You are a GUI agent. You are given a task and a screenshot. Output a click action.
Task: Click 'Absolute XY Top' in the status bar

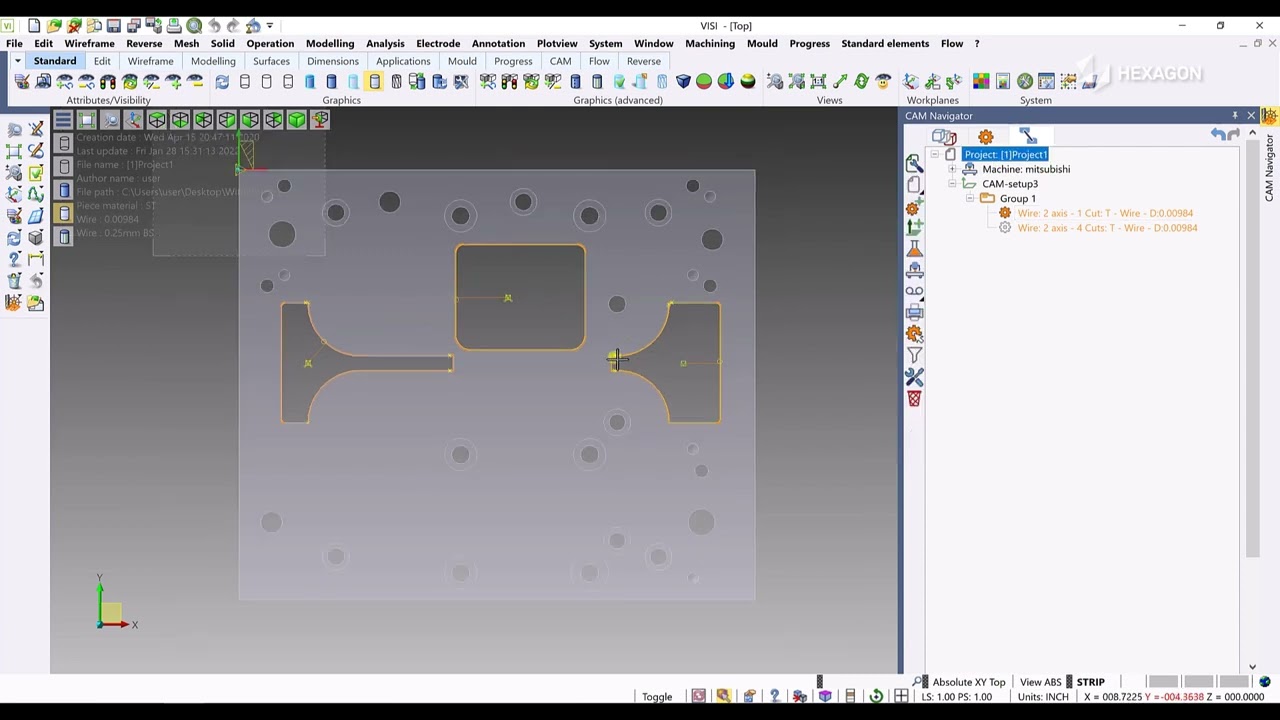click(x=968, y=682)
